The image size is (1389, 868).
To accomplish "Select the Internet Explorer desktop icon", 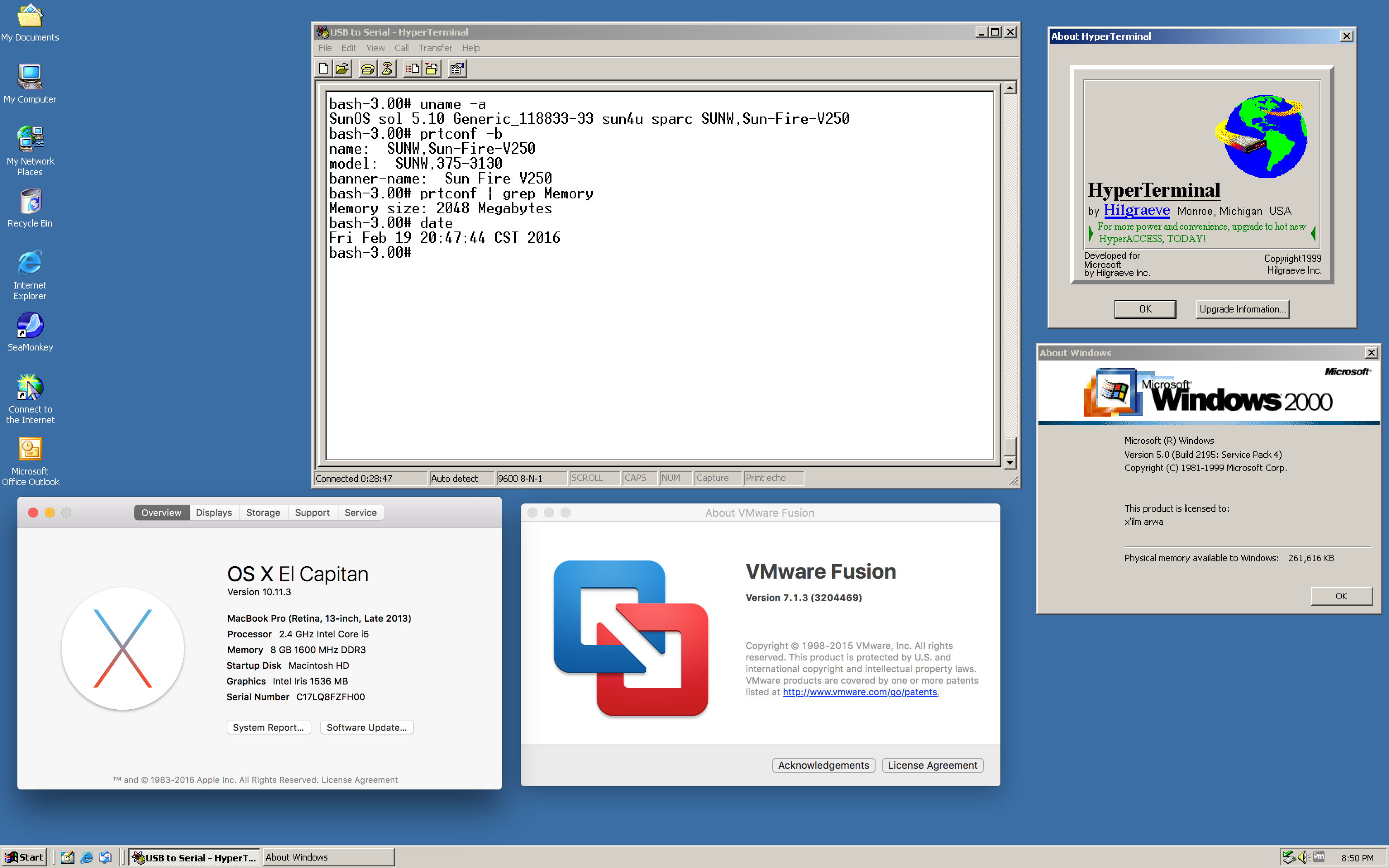I will (x=30, y=275).
